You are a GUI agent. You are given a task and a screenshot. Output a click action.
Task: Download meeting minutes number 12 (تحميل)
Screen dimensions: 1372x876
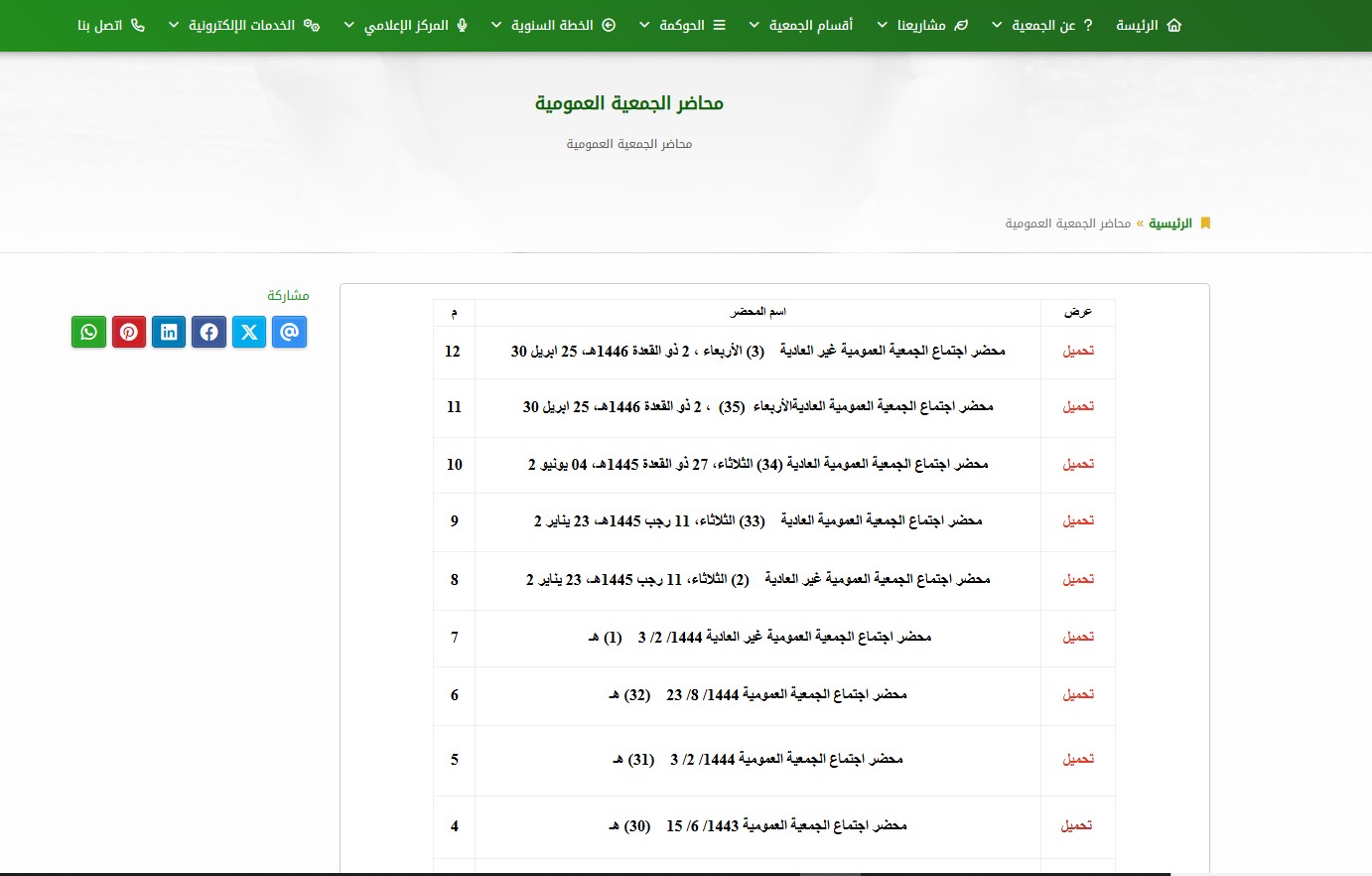pyautogui.click(x=1078, y=351)
